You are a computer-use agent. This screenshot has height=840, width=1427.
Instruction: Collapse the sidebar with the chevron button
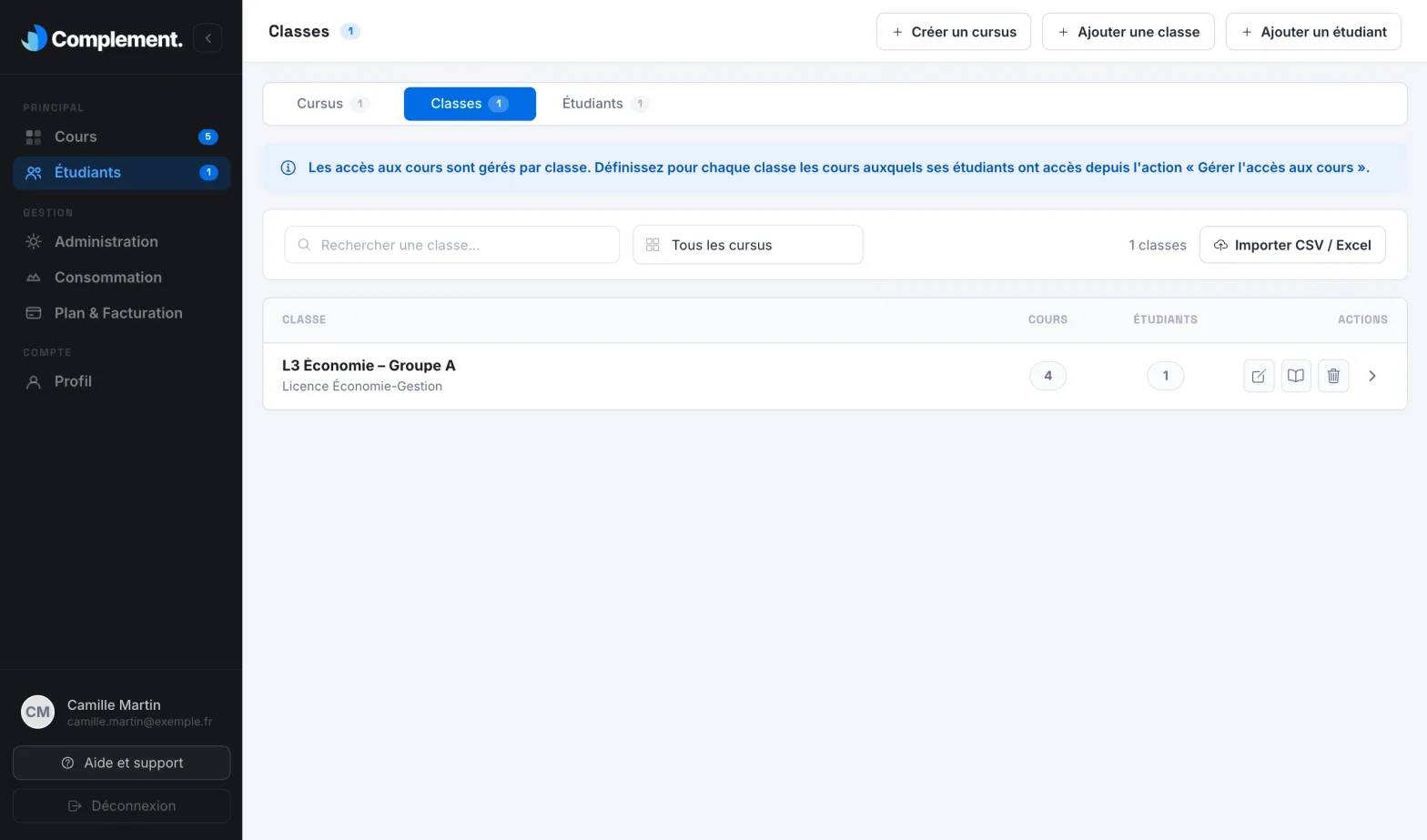point(207,38)
